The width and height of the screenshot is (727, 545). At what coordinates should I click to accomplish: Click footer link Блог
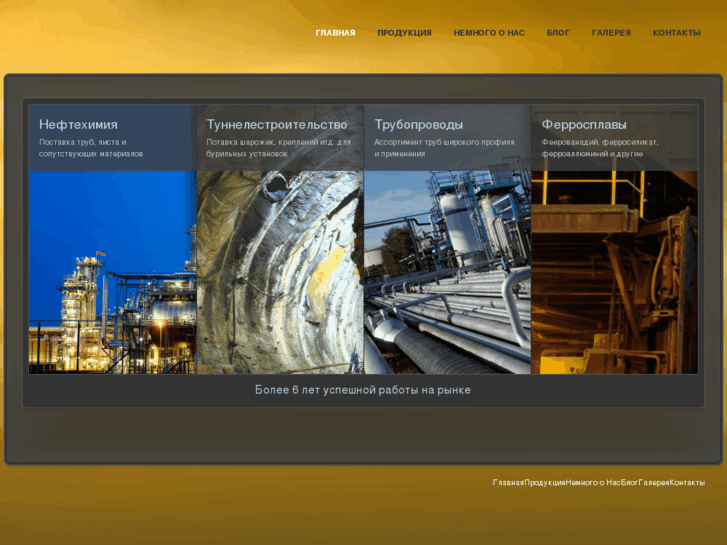(x=629, y=483)
